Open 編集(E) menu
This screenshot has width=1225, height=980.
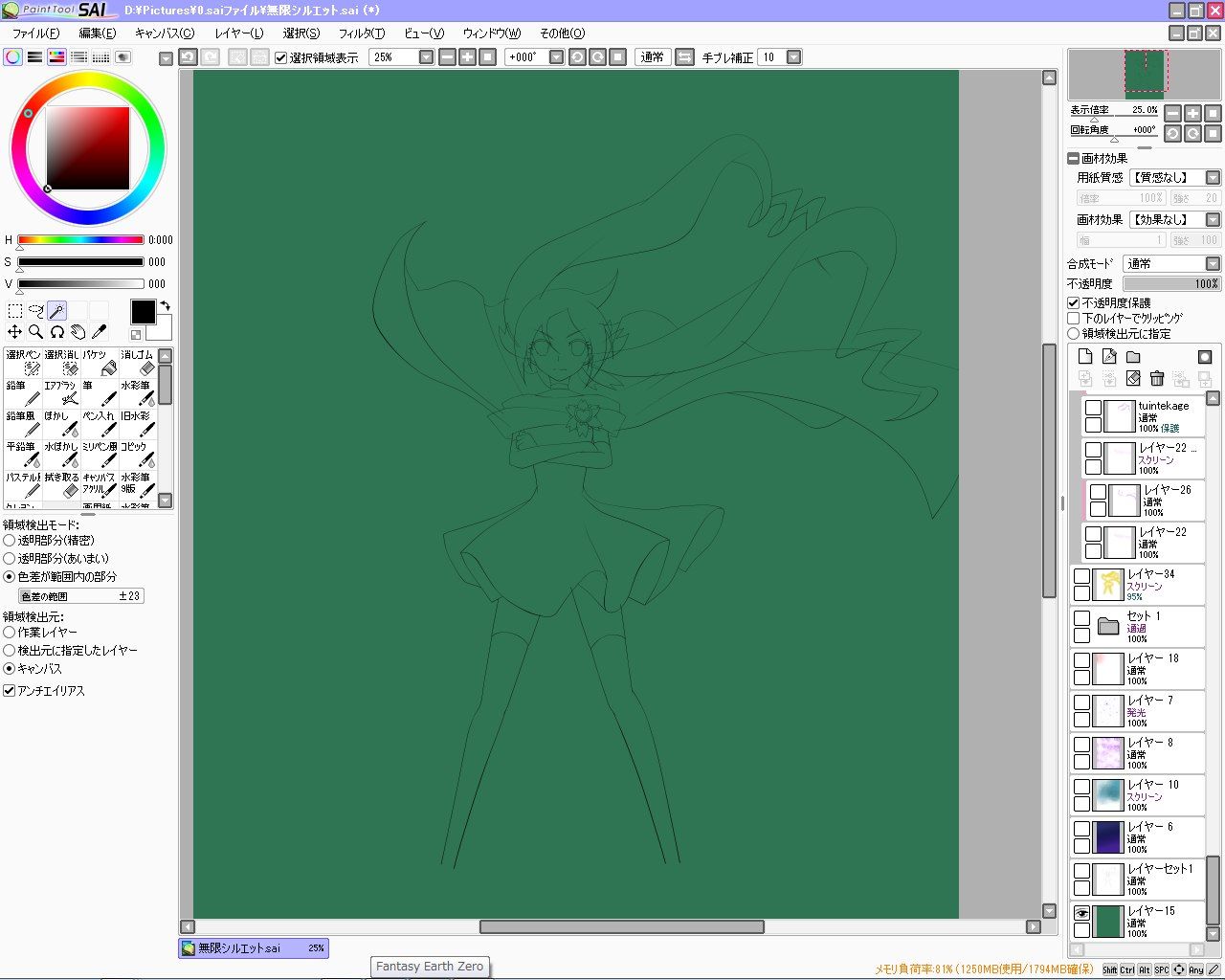click(x=97, y=33)
